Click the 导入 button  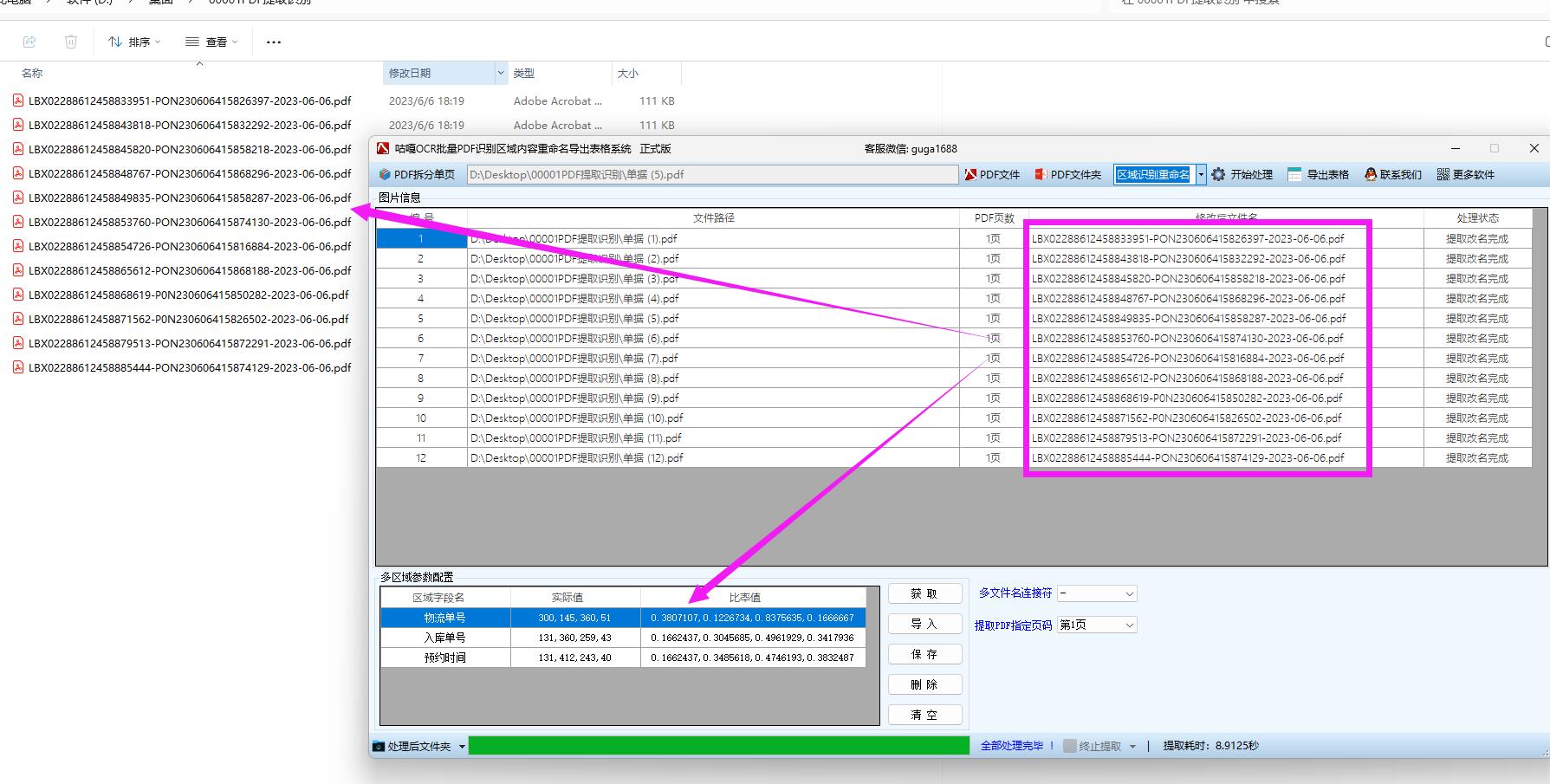point(924,624)
